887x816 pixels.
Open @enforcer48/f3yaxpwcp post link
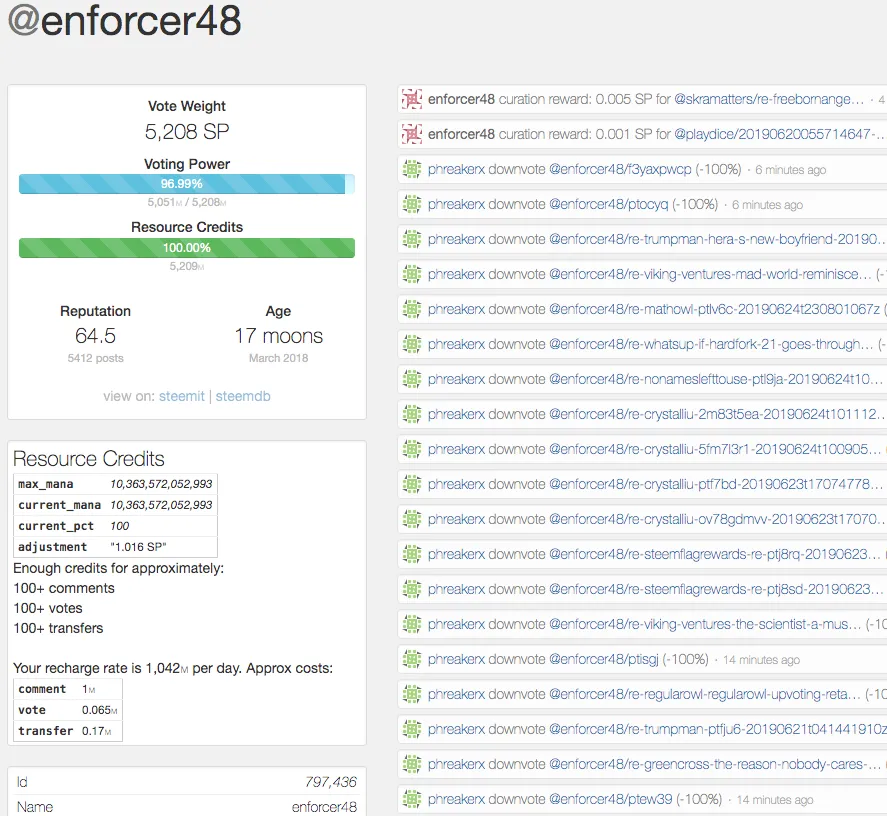click(620, 169)
